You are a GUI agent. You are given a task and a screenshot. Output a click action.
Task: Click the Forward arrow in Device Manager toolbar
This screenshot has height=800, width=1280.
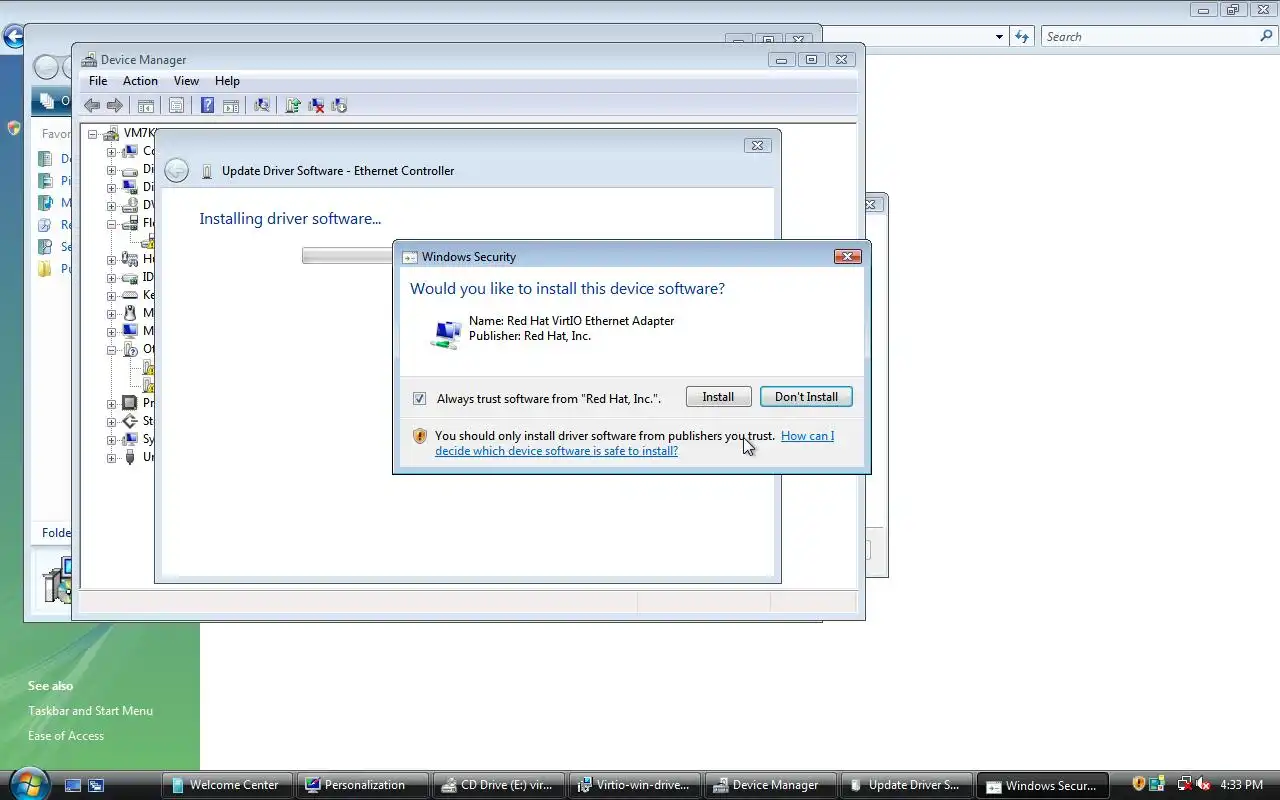pyautogui.click(x=115, y=105)
